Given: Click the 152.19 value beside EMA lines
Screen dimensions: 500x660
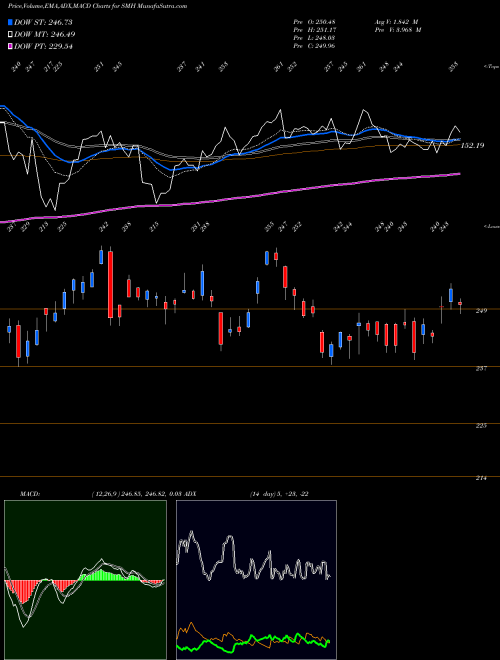Looking at the screenshot, I should click(x=473, y=146).
